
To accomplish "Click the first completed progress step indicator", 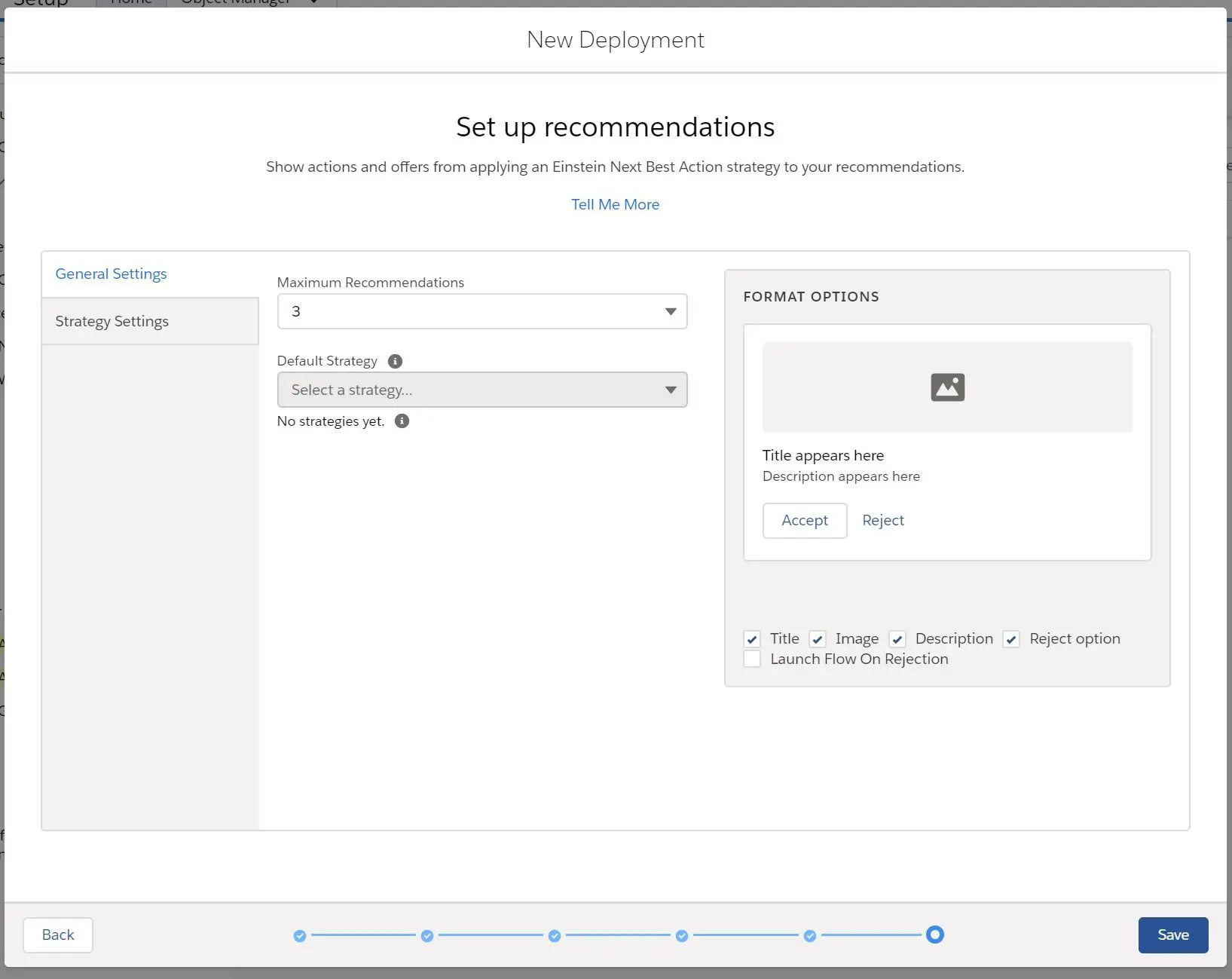I will point(300,935).
